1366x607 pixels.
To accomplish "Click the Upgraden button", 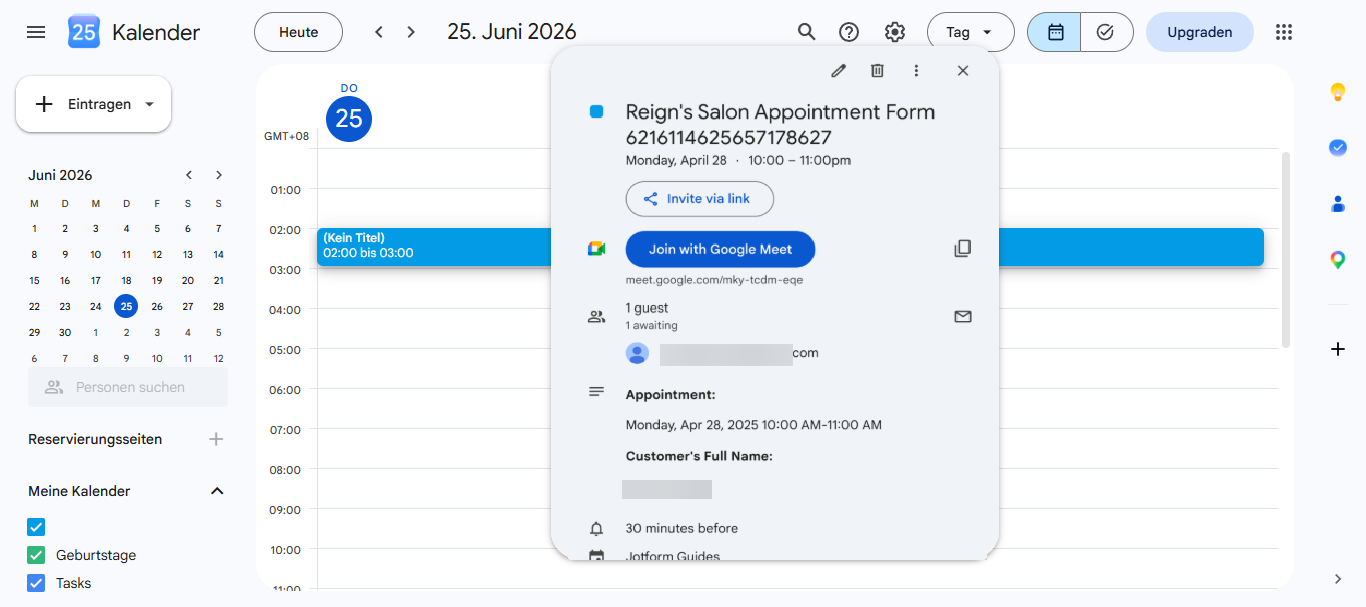I will pyautogui.click(x=1199, y=32).
